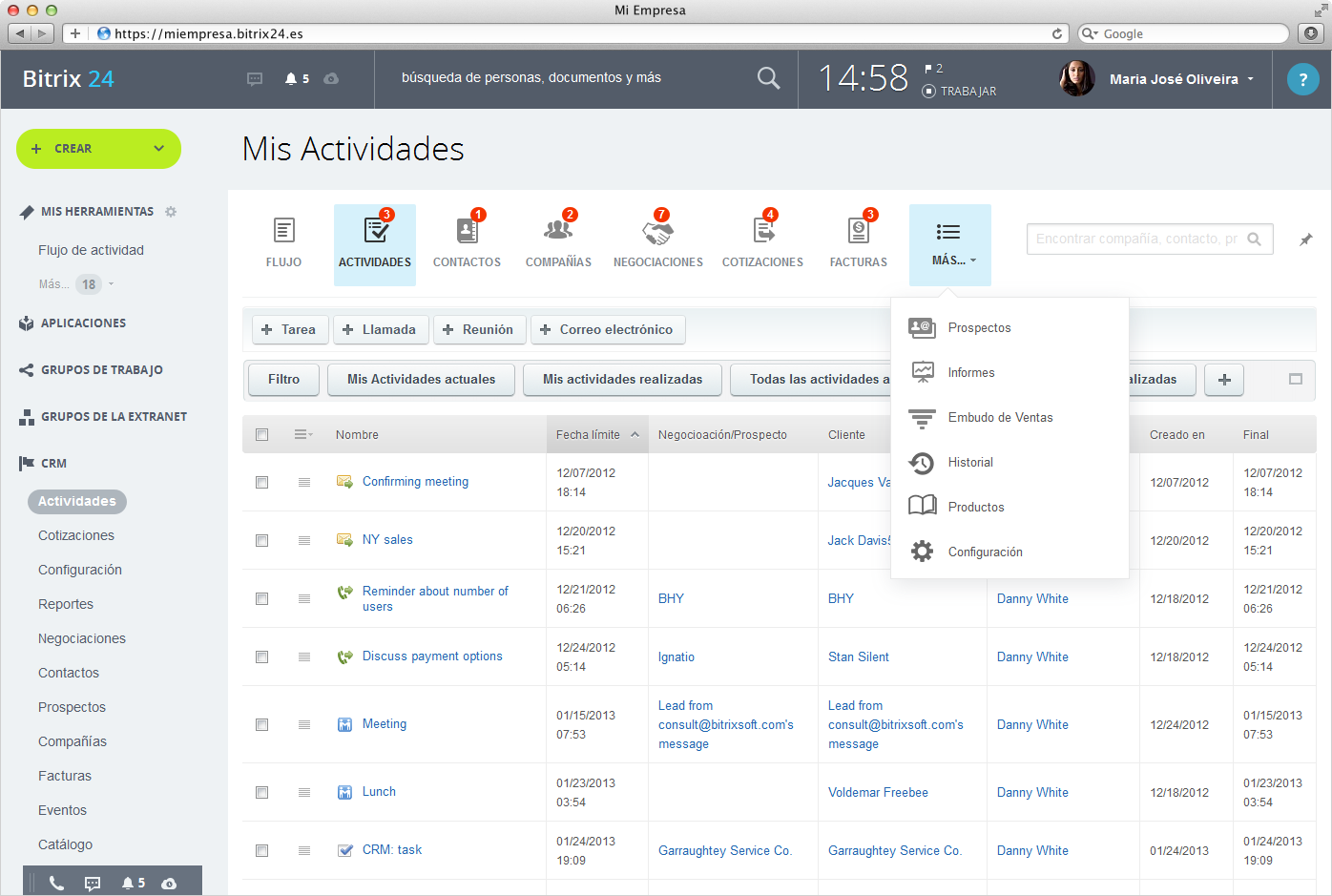The width and height of the screenshot is (1332, 896).
Task: Tick the checkbox for Confirming meeting
Action: point(261,483)
